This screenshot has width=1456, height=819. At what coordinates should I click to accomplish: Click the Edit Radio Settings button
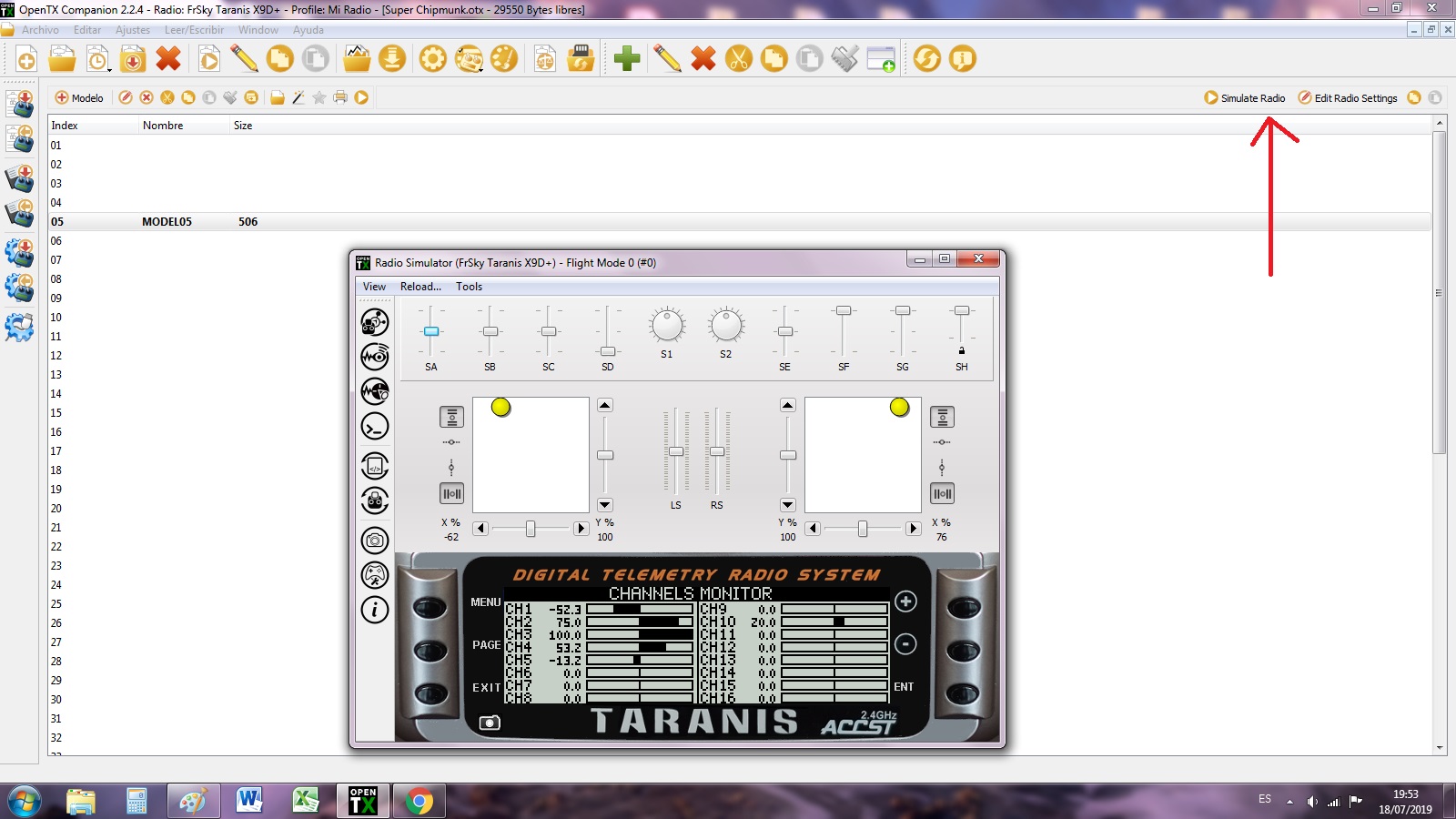(x=1348, y=98)
